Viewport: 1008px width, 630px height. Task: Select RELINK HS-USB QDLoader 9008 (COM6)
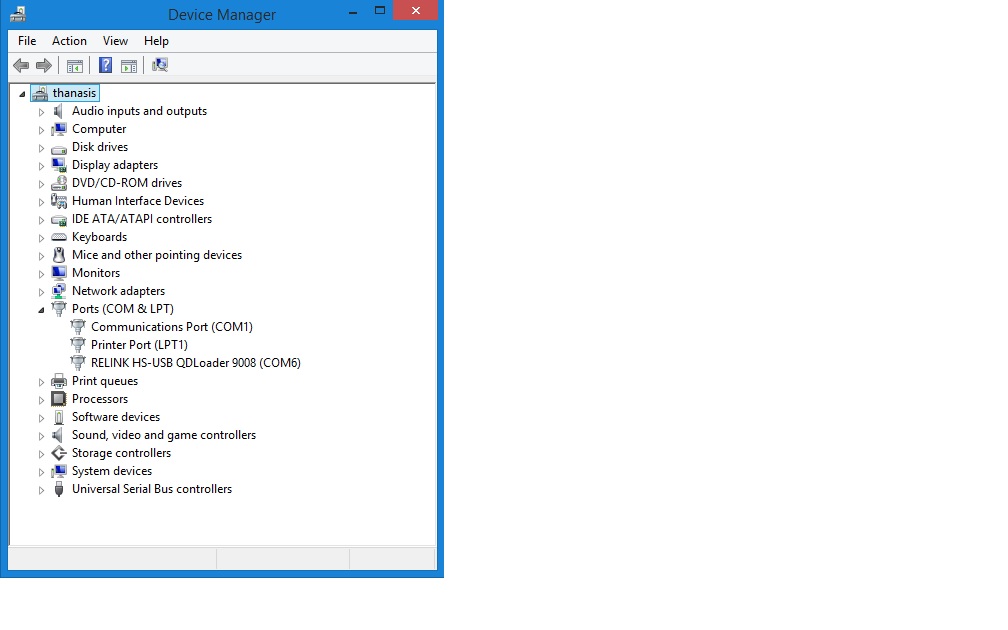[x=195, y=363]
